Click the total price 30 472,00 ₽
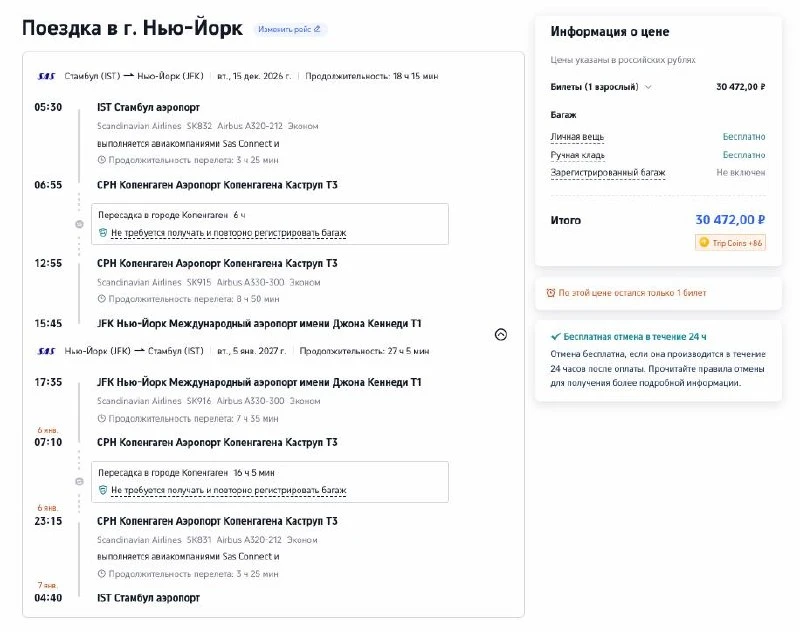The image size is (800, 632). click(730, 220)
